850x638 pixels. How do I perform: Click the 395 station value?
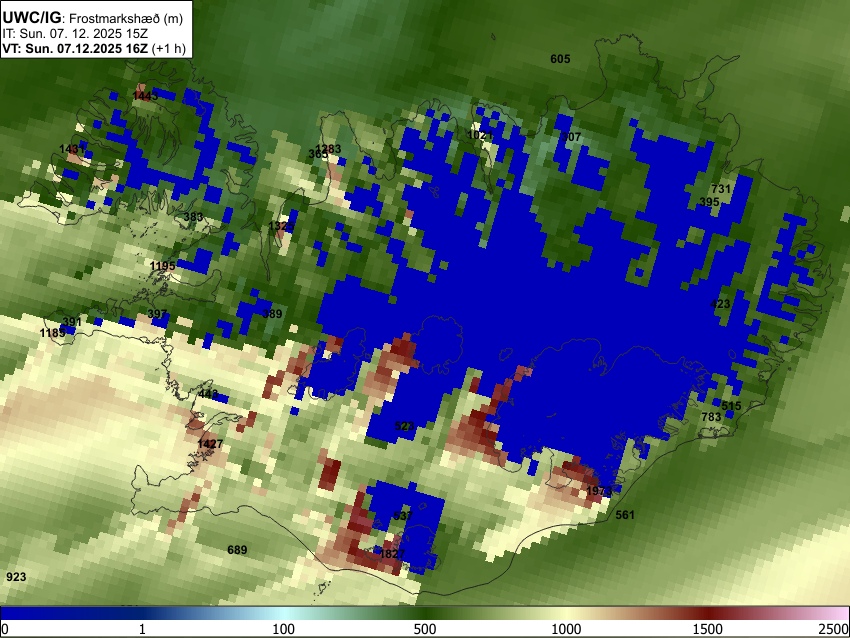click(709, 202)
